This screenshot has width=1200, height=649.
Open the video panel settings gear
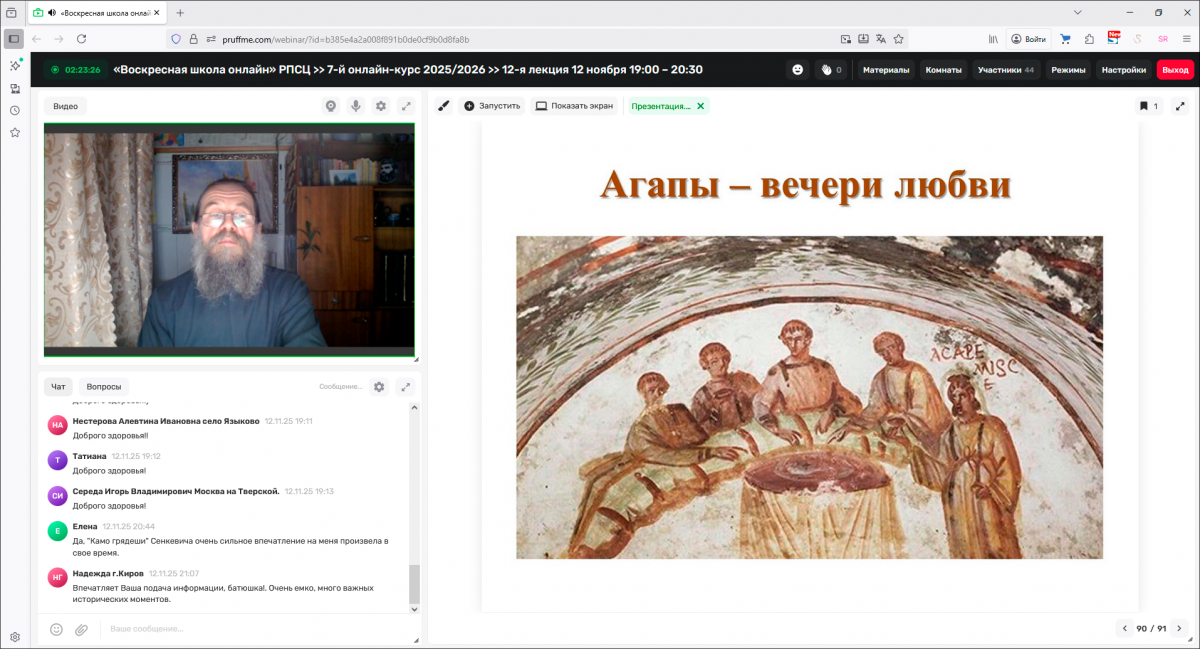click(381, 105)
